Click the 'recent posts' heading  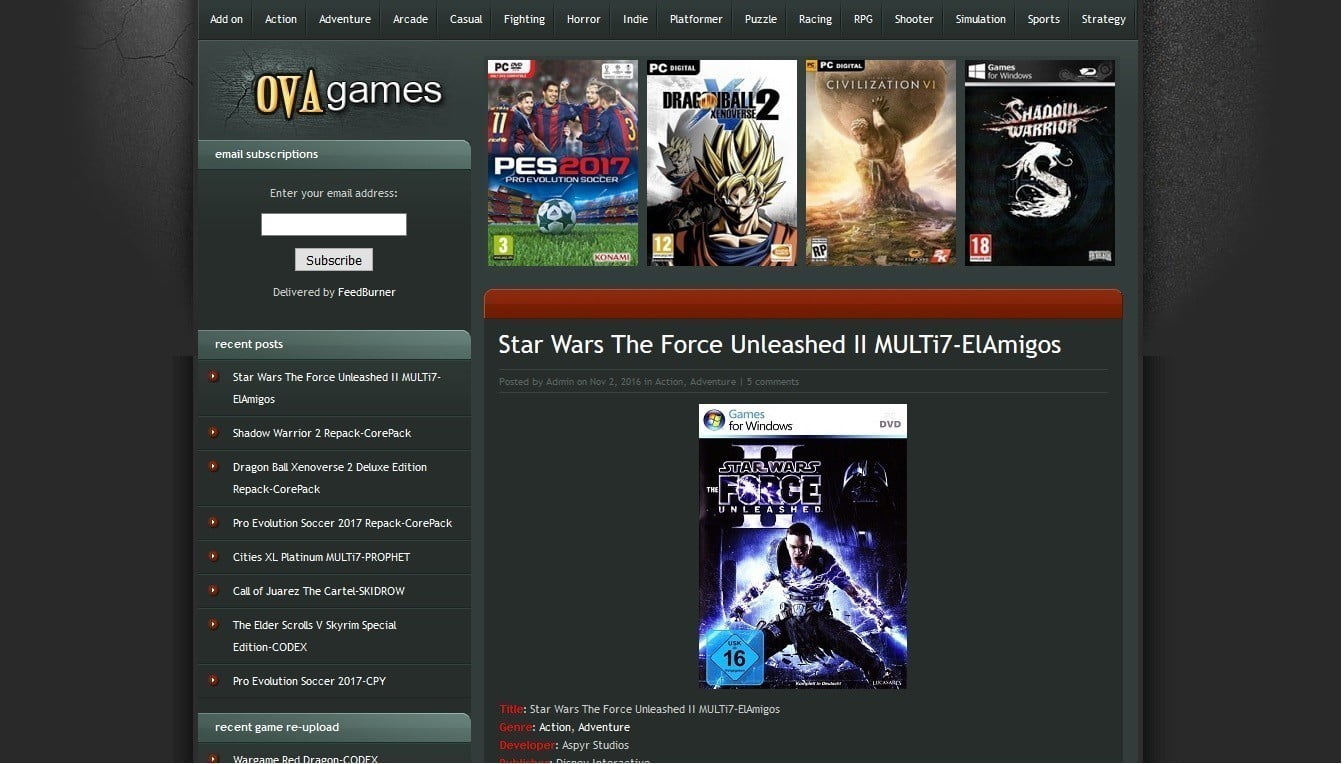[x=249, y=344]
